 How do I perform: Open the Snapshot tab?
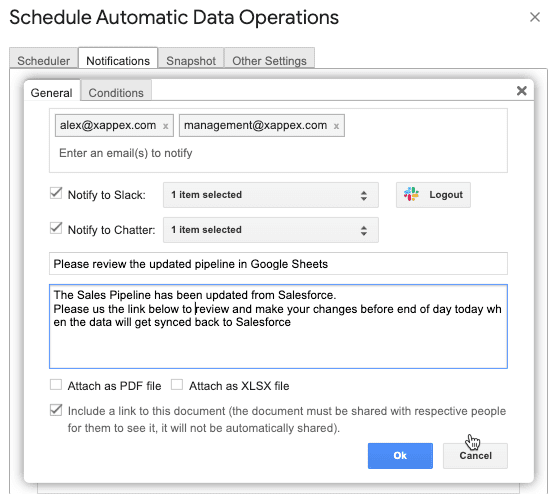(x=191, y=61)
